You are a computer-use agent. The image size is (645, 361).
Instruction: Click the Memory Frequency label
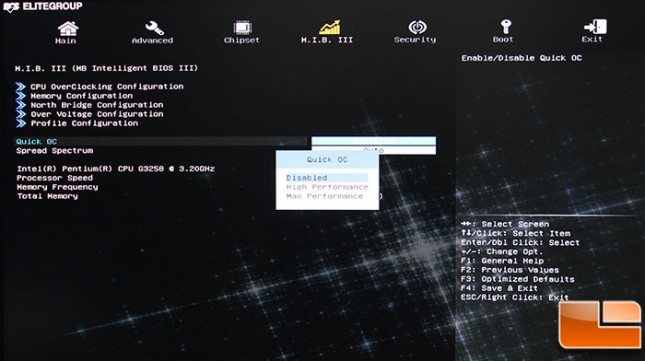(x=57, y=187)
